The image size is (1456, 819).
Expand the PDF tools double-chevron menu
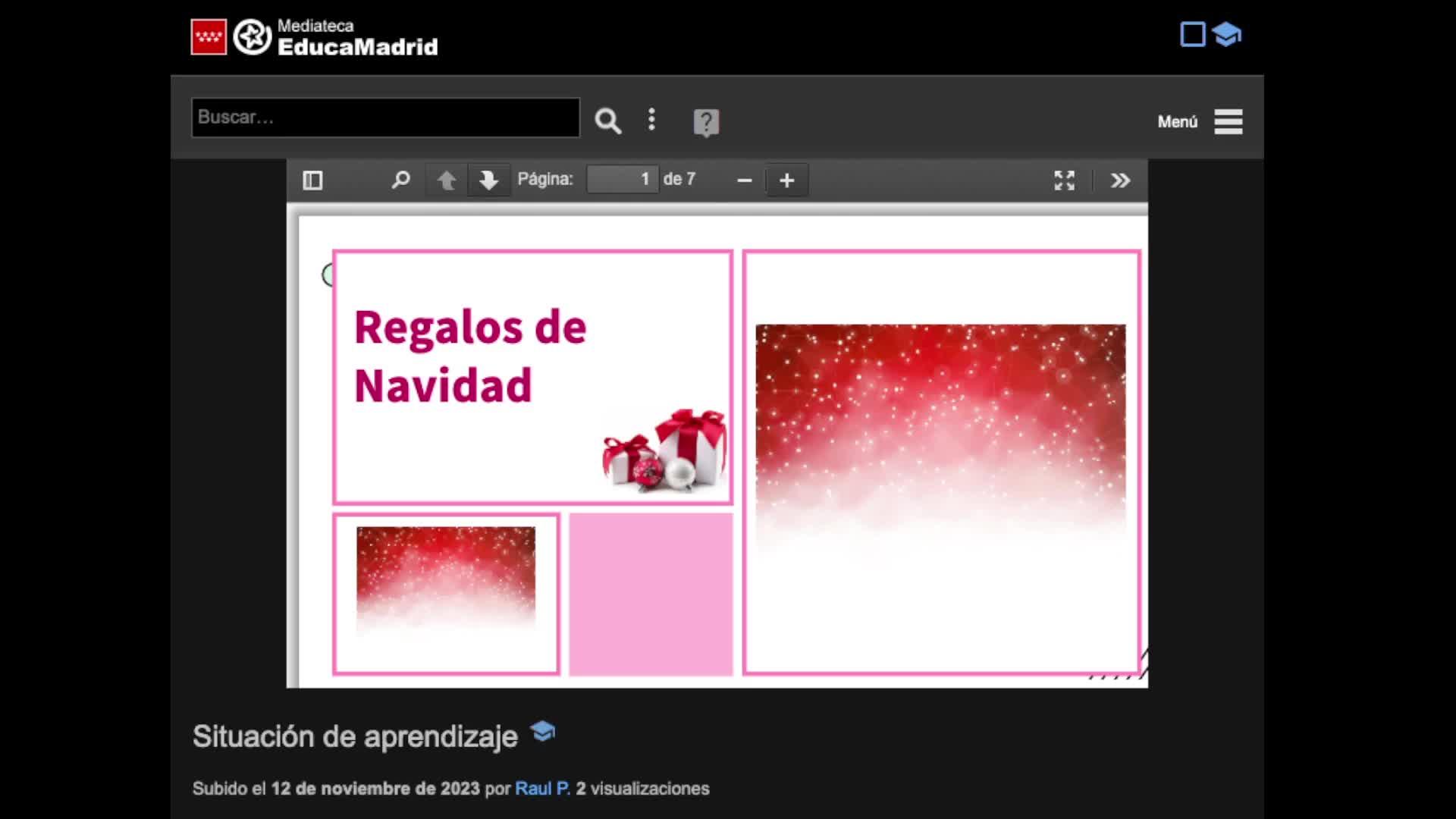[1120, 180]
